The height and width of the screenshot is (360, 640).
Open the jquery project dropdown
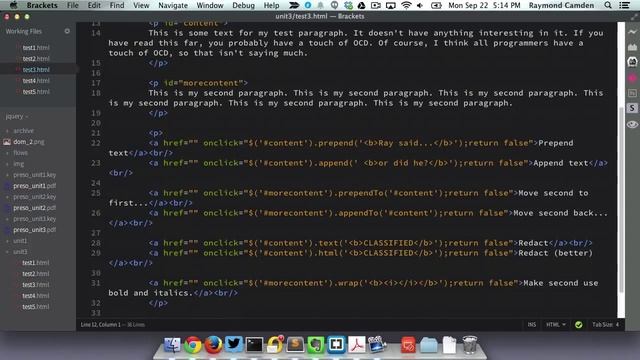17,116
